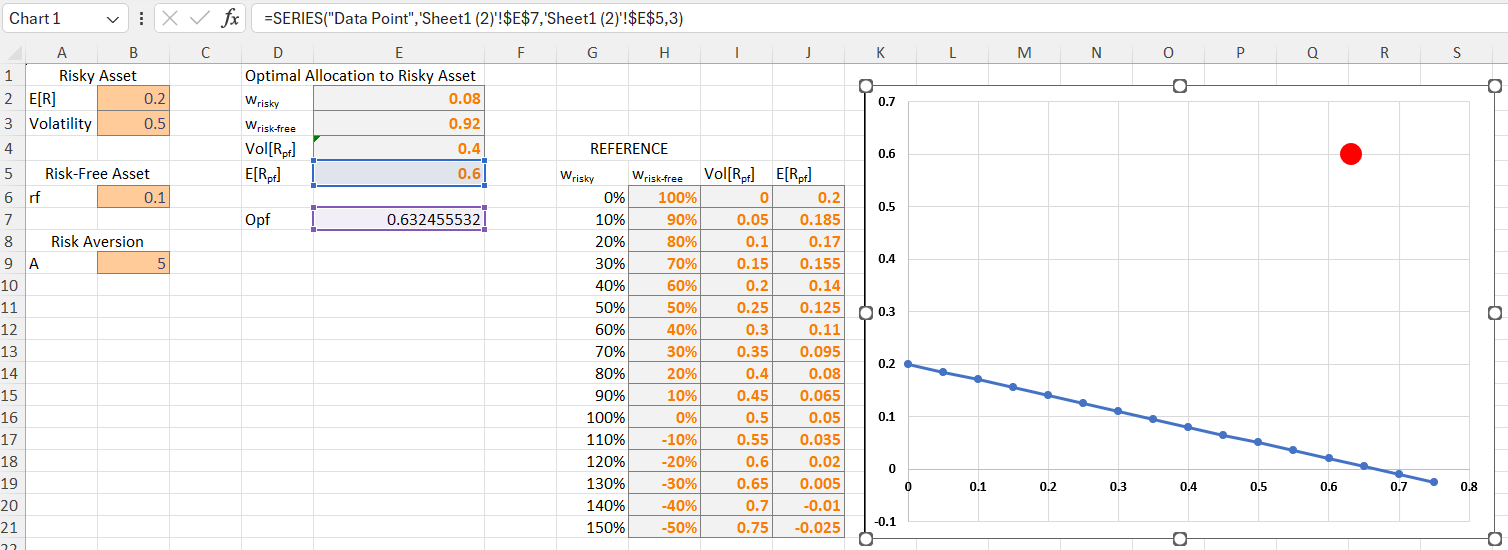Select the E[R] value cell B2

133,98
